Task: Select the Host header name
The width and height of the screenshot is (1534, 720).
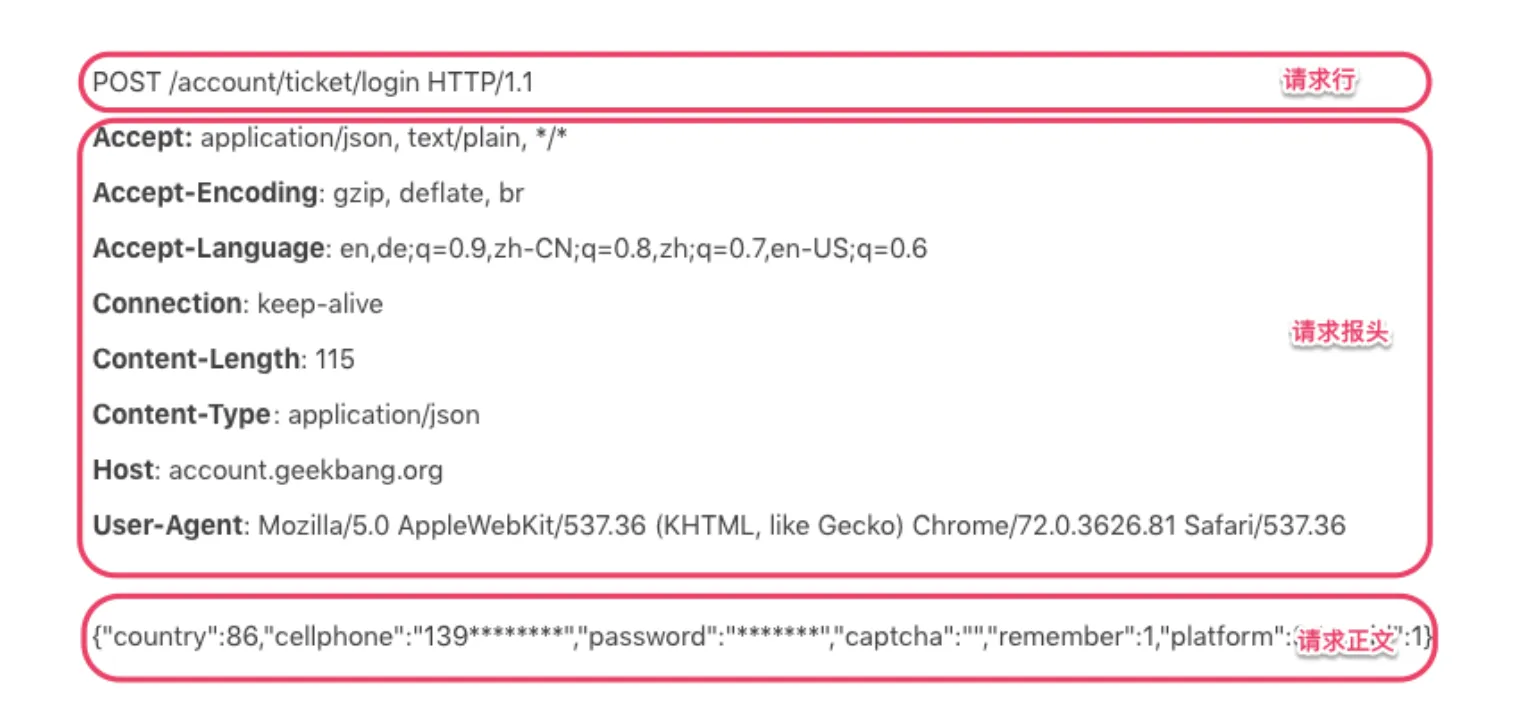Action: pyautogui.click(x=123, y=469)
